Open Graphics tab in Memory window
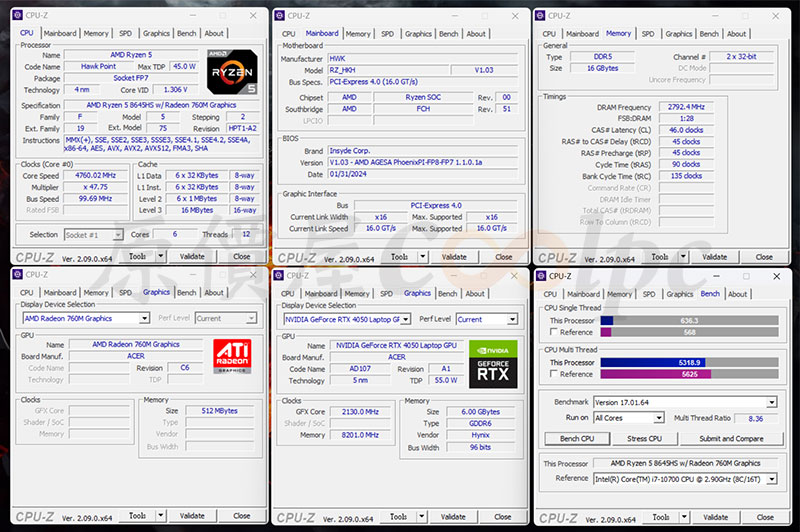Viewport: 800px width, 532px height. (679, 34)
